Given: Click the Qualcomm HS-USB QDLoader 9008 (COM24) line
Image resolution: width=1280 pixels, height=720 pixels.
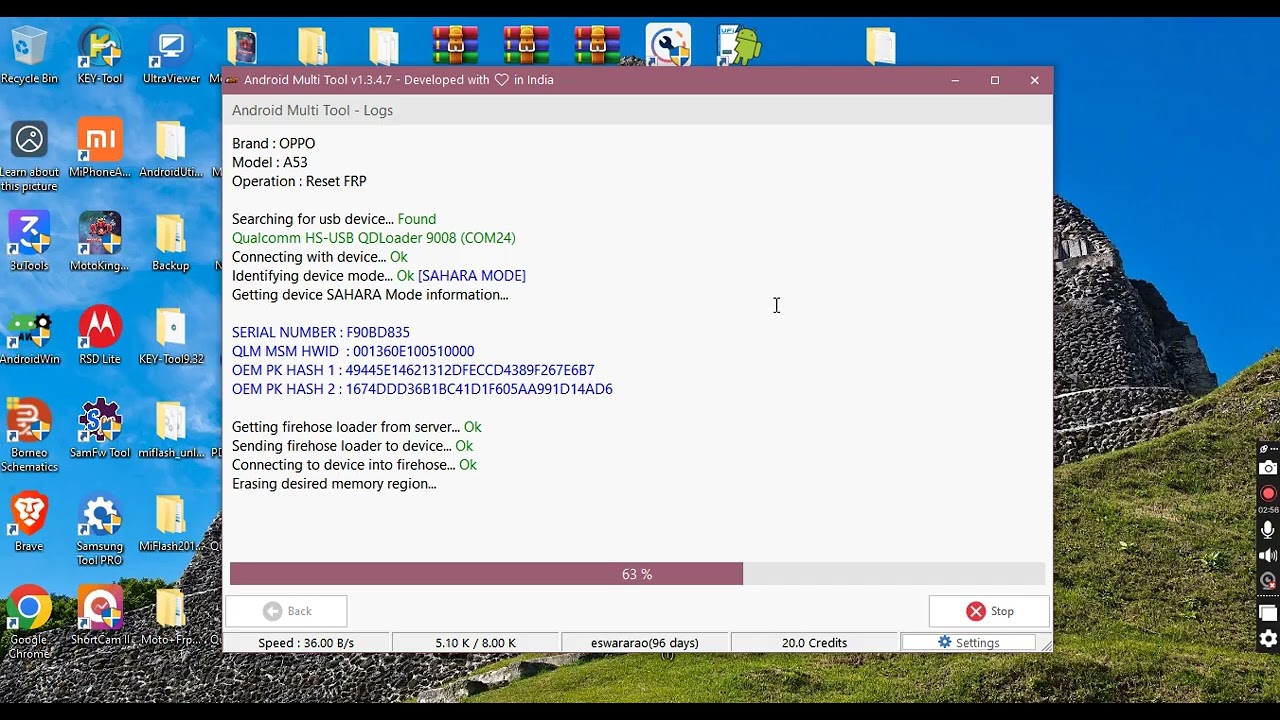Looking at the screenshot, I should click(374, 238).
